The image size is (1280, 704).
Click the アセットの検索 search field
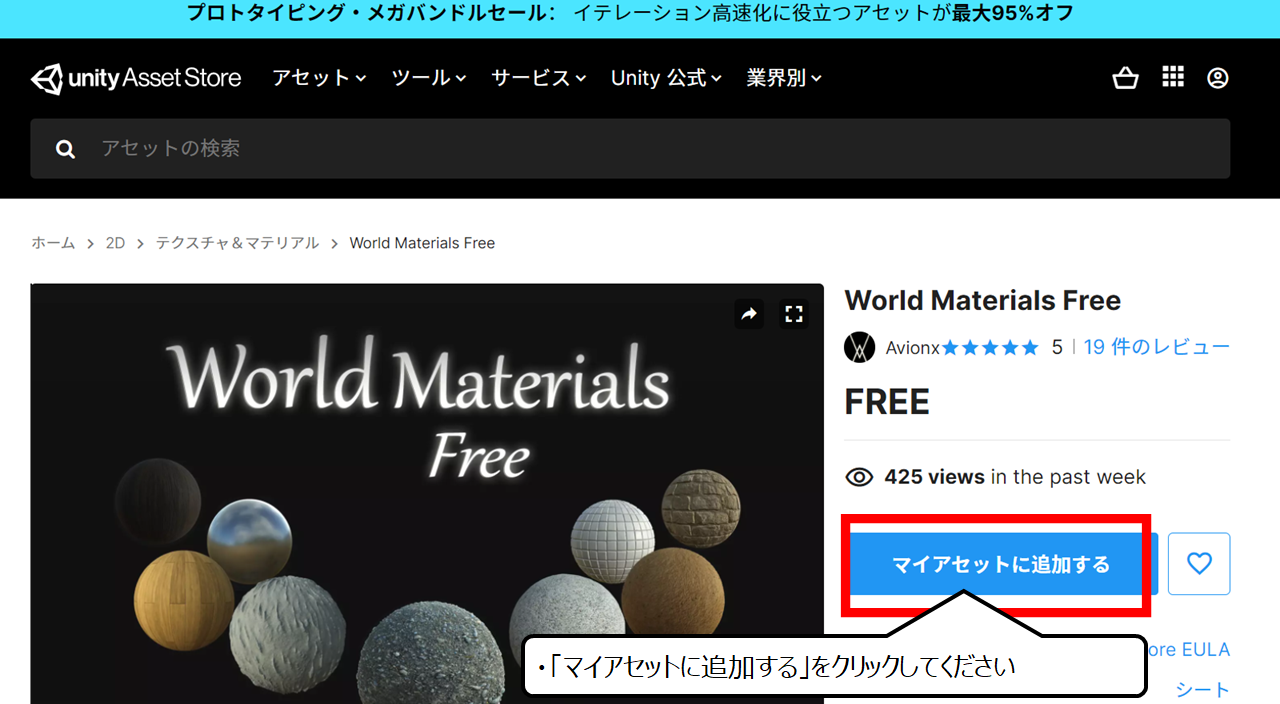coord(630,149)
